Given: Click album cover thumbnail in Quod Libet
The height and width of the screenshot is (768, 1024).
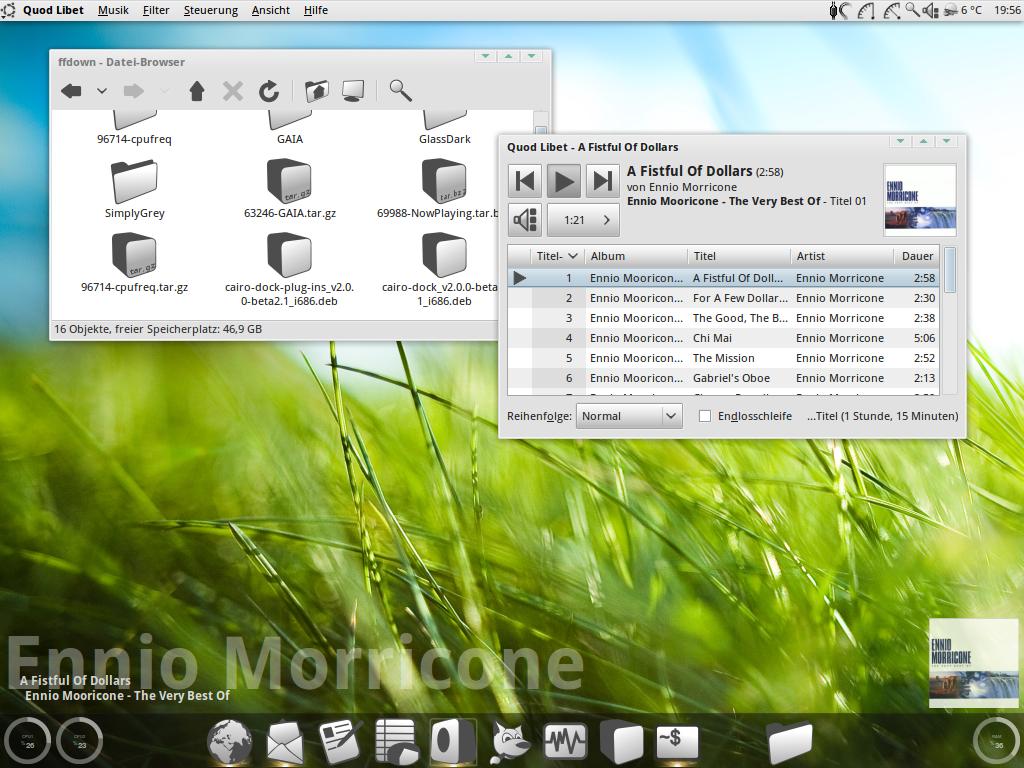Looking at the screenshot, I should (920, 200).
